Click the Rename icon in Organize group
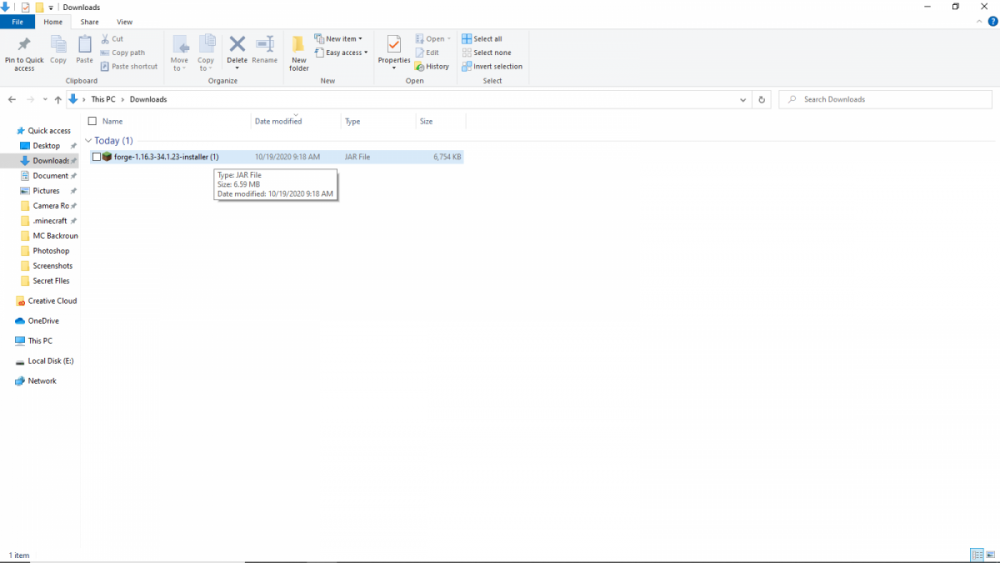Image resolution: width=1000 pixels, height=563 pixels. (x=265, y=47)
